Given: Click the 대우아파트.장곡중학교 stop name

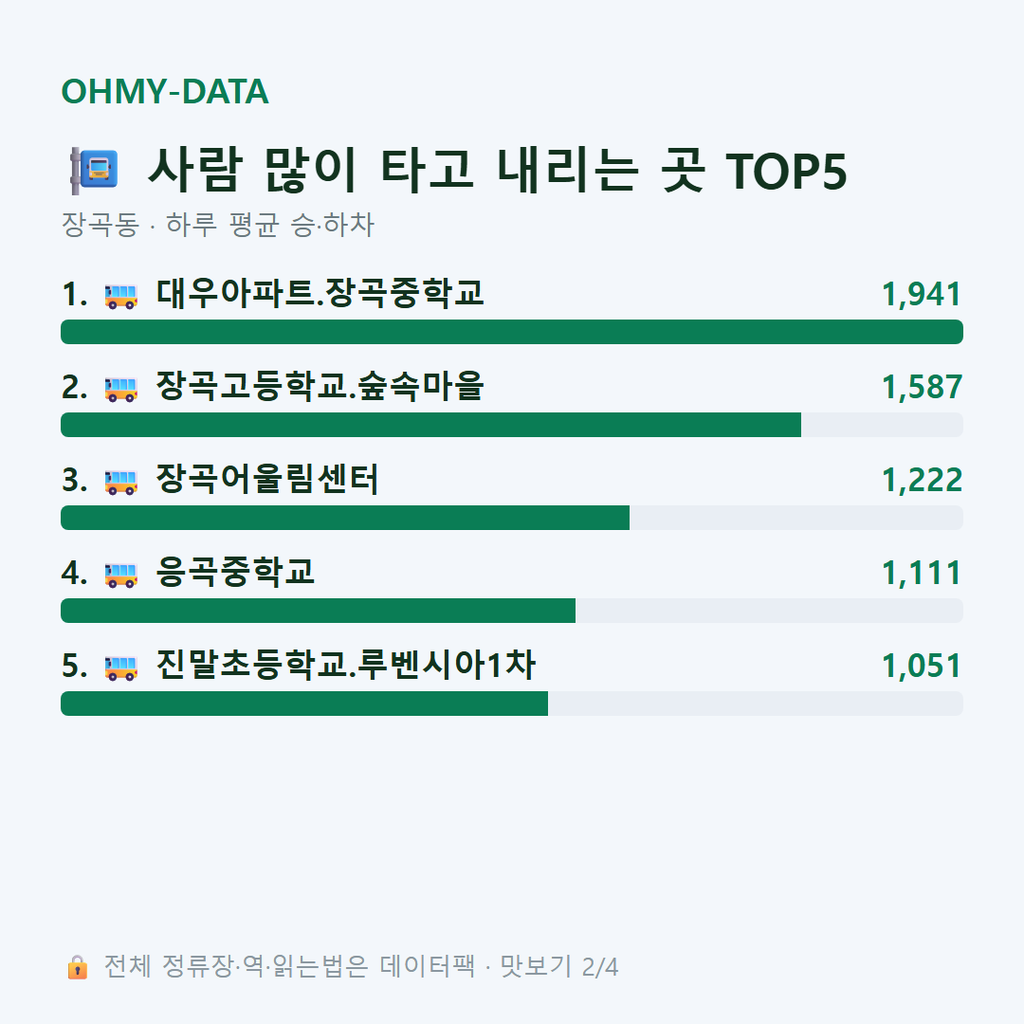Looking at the screenshot, I should pyautogui.click(x=320, y=293).
